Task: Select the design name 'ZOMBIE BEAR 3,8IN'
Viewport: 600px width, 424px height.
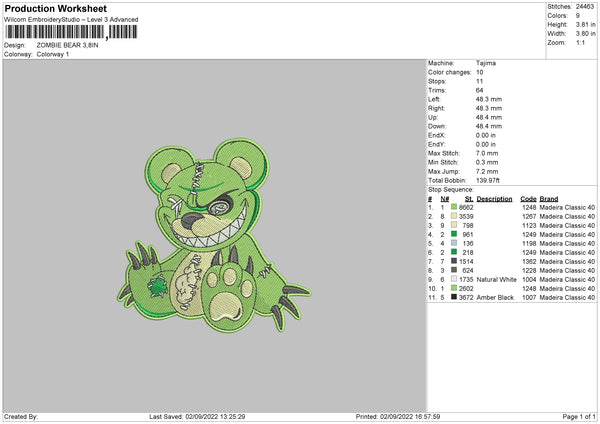Action: (67, 45)
